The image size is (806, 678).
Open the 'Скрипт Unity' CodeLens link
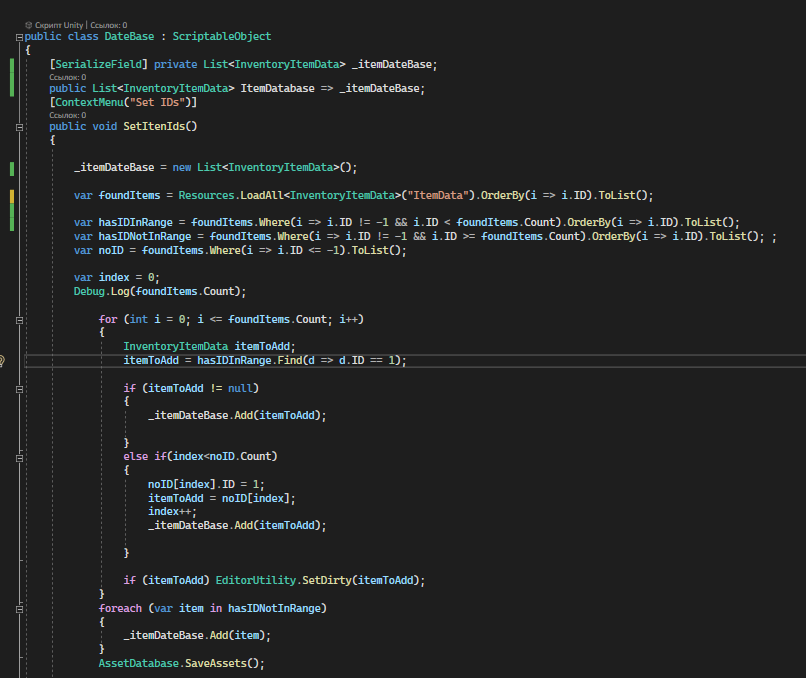59,25
